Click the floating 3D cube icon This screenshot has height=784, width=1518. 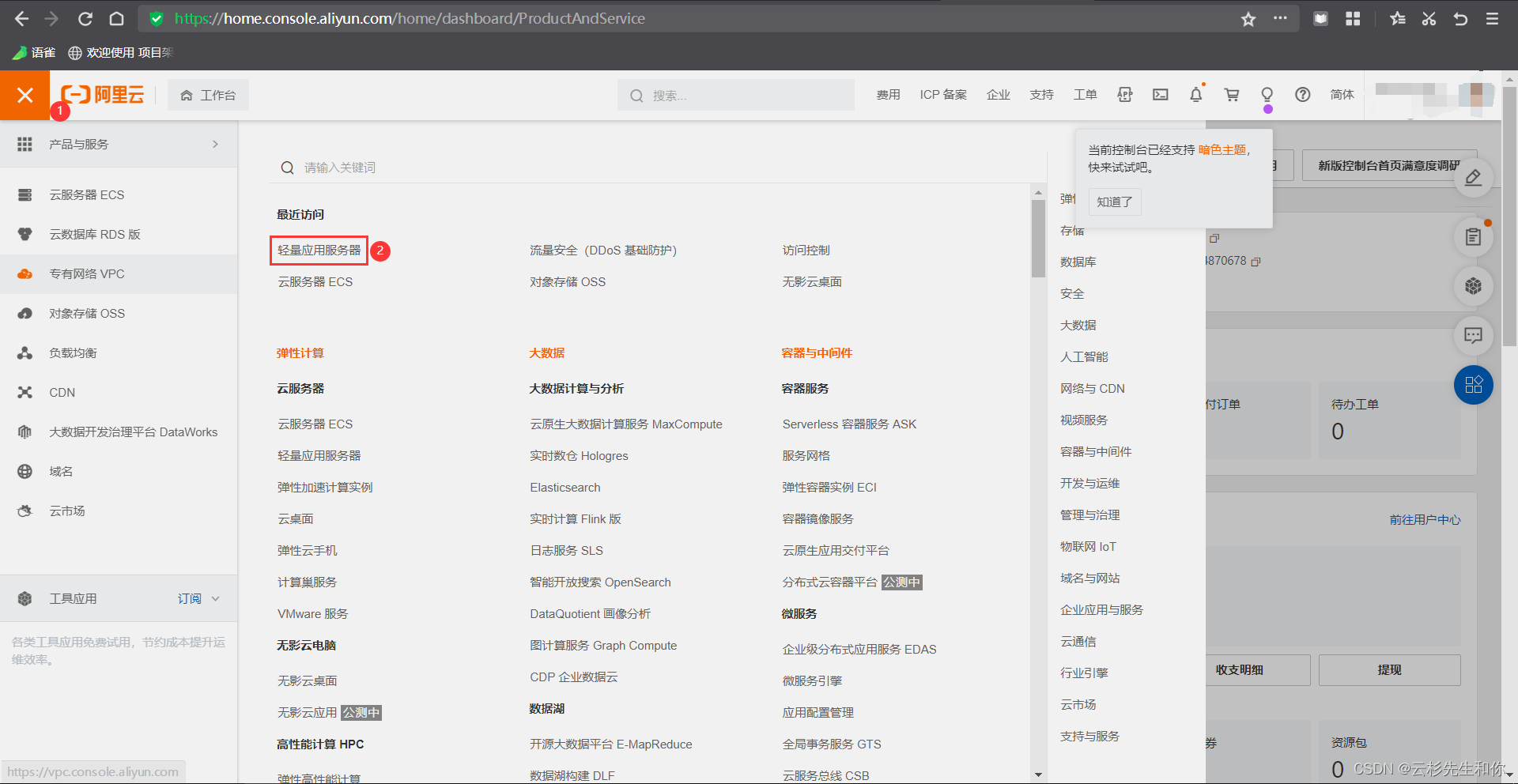click(x=1474, y=285)
